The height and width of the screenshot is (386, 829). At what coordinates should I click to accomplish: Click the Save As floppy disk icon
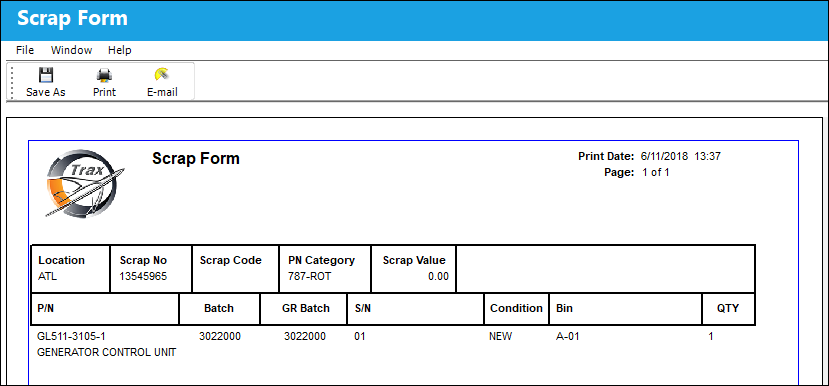tap(46, 75)
